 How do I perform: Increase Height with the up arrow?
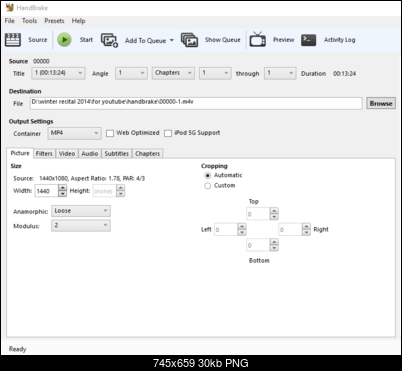click(x=120, y=188)
